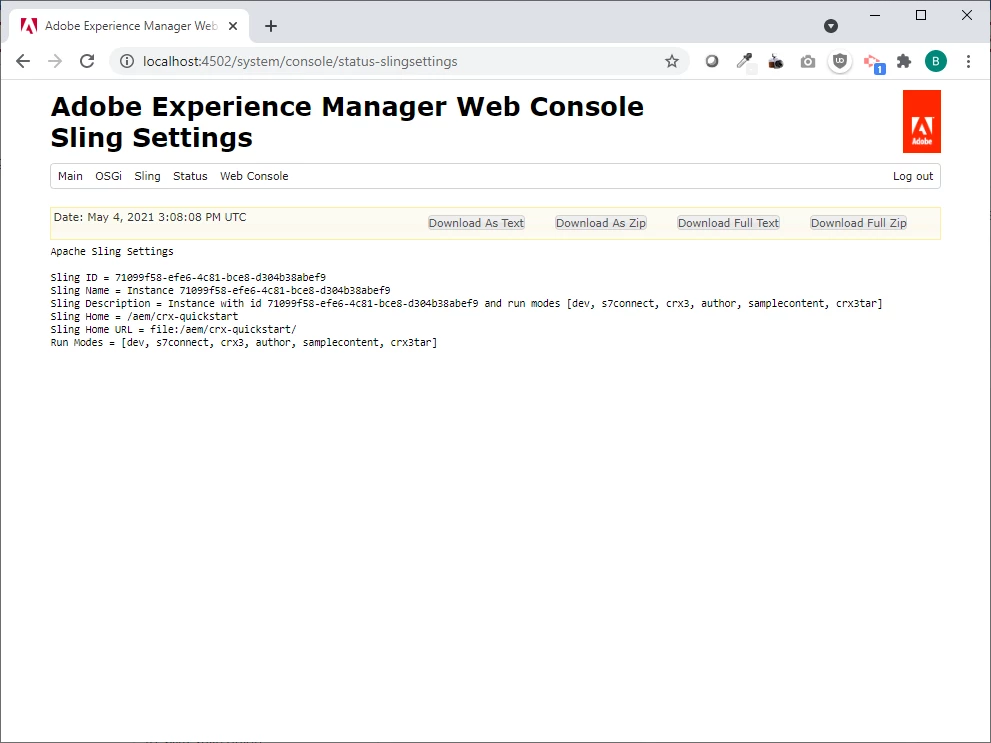The width and height of the screenshot is (991, 743).
Task: Log out of the web console
Action: click(x=913, y=176)
